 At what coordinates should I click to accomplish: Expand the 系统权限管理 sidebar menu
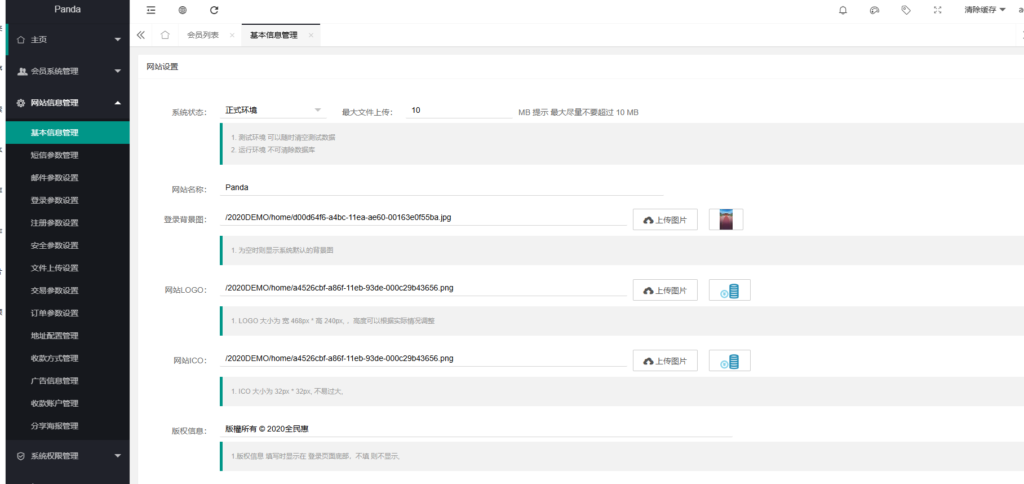coord(65,456)
